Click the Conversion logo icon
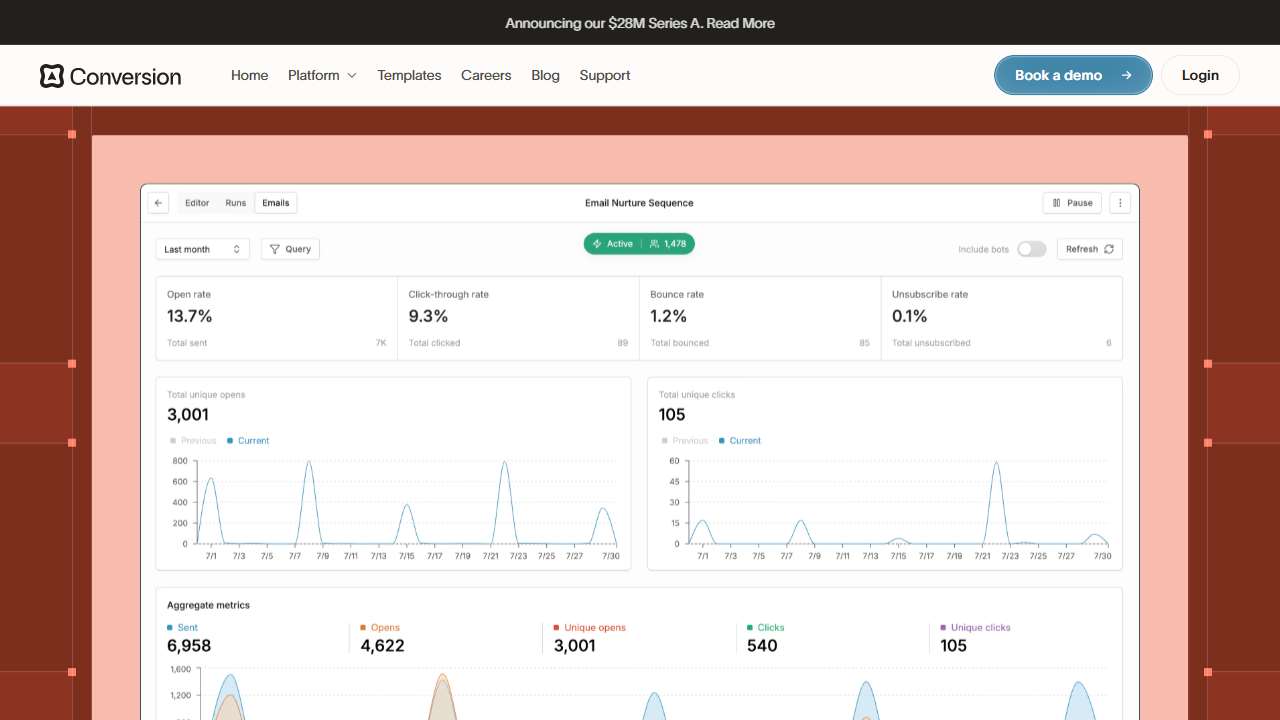This screenshot has width=1280, height=720. 52,76
